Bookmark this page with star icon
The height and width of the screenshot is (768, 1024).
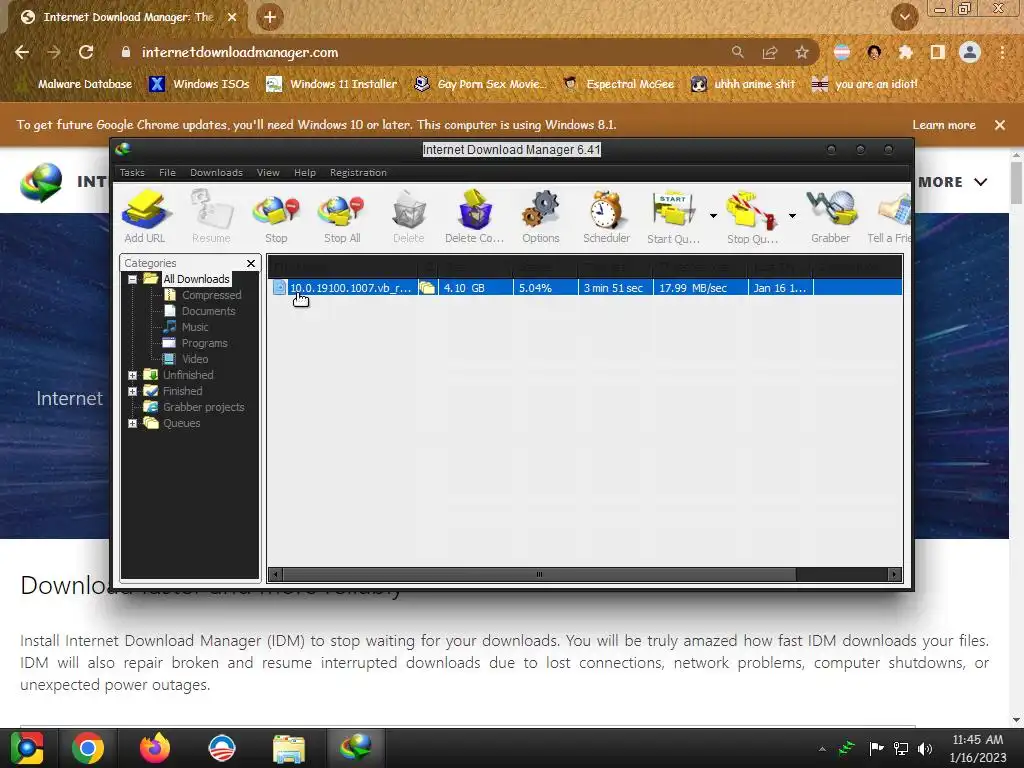(x=802, y=52)
